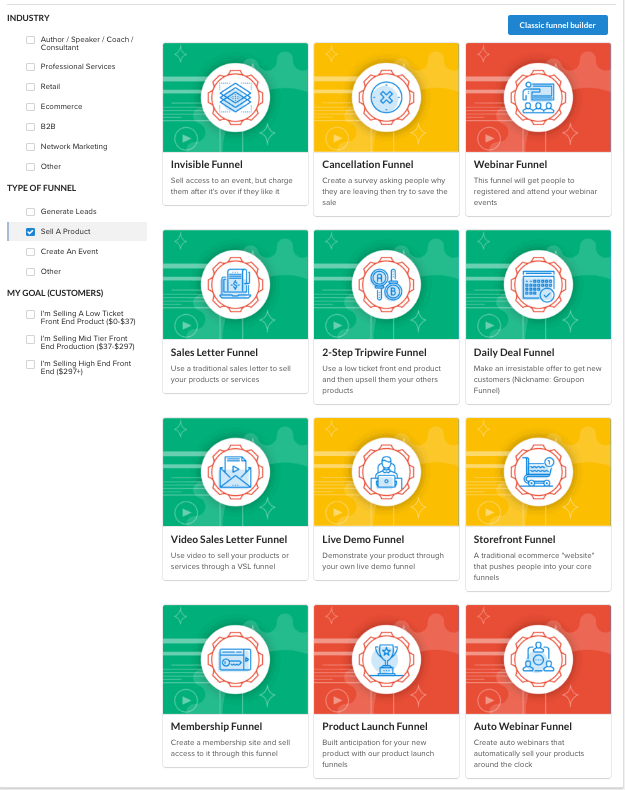Viewport: 625px width, 790px height.
Task: Check the Create An Event checkbox
Action: coord(31,252)
